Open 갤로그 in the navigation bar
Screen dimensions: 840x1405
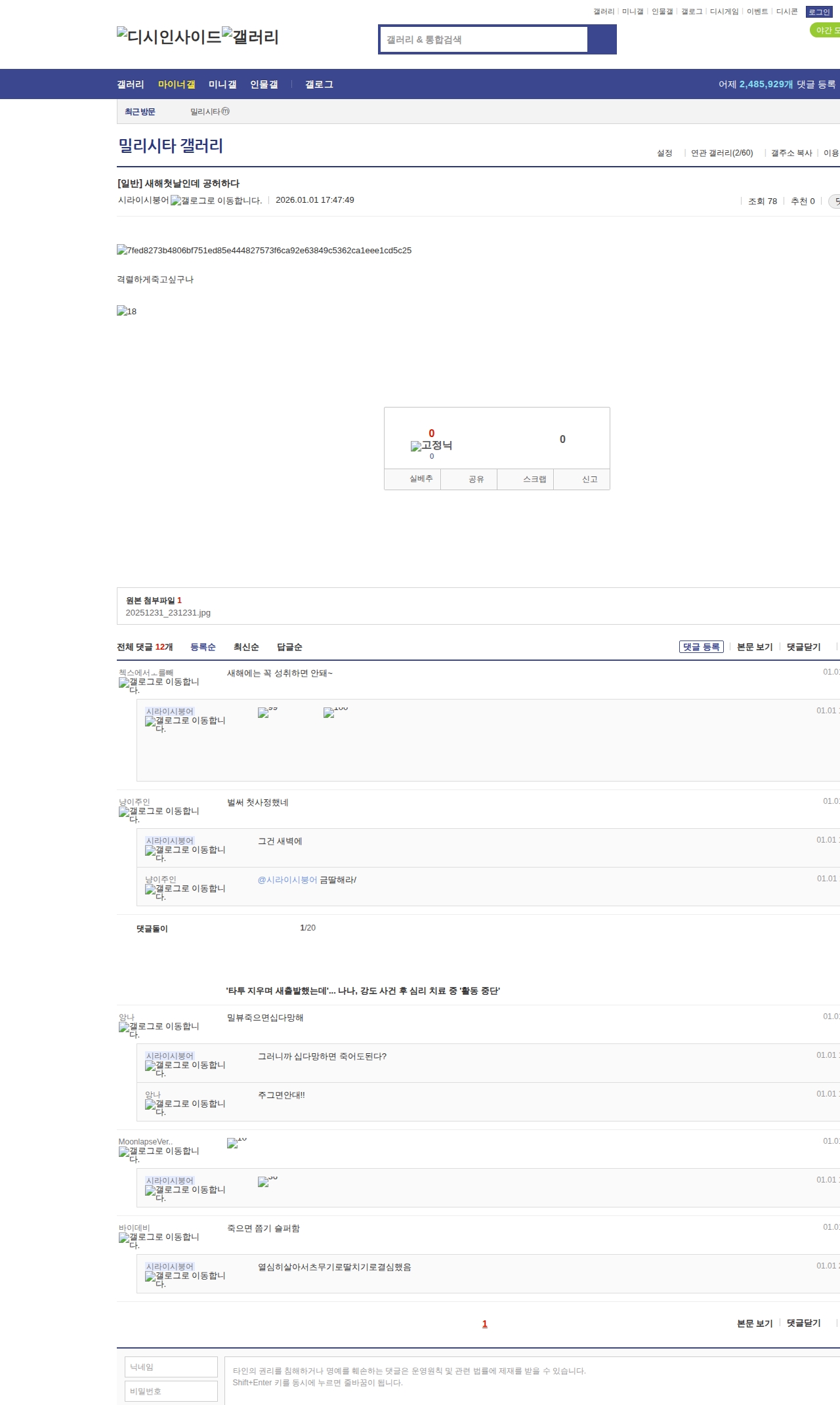(x=319, y=85)
